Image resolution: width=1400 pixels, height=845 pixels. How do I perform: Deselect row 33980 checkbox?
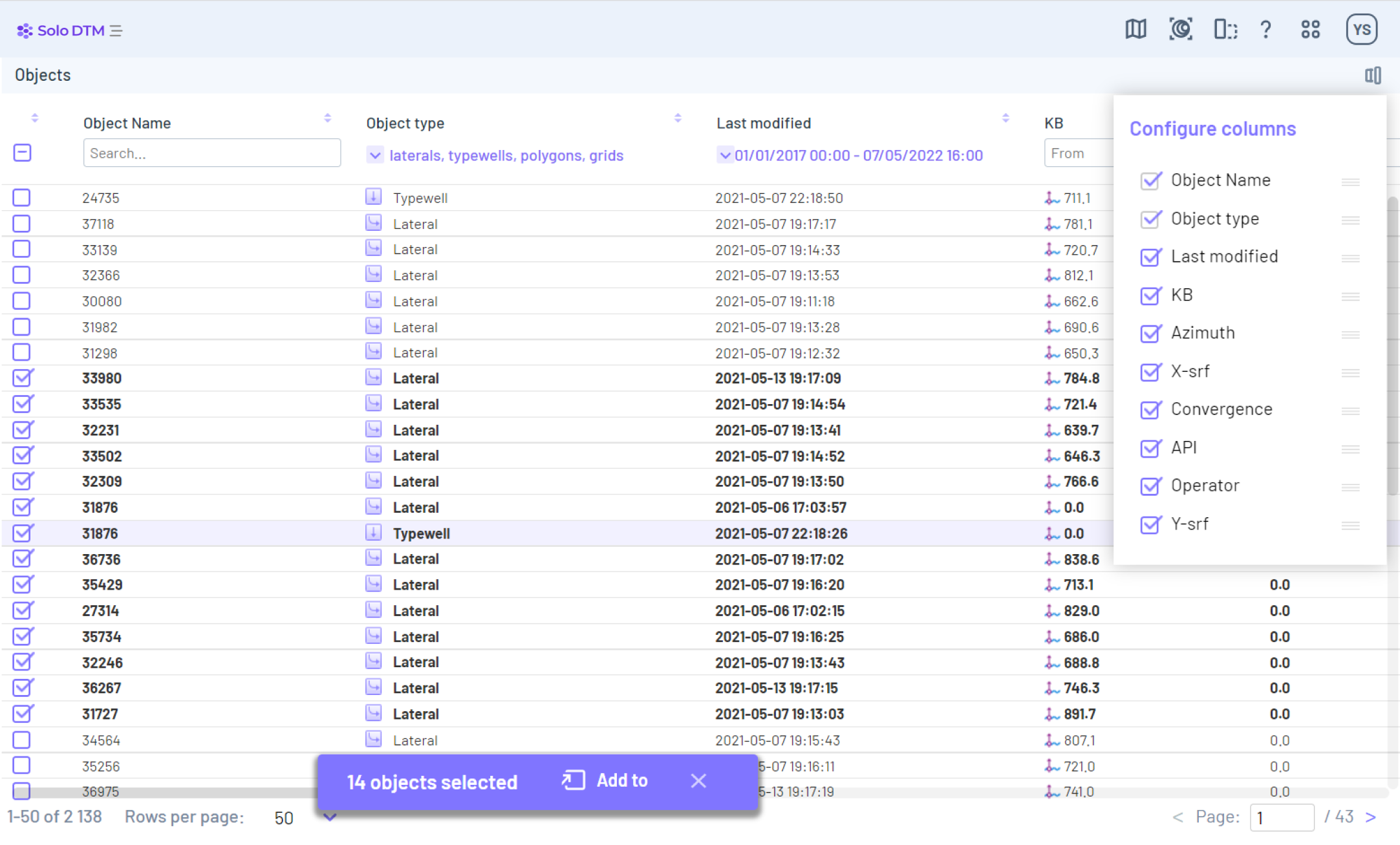pos(22,378)
